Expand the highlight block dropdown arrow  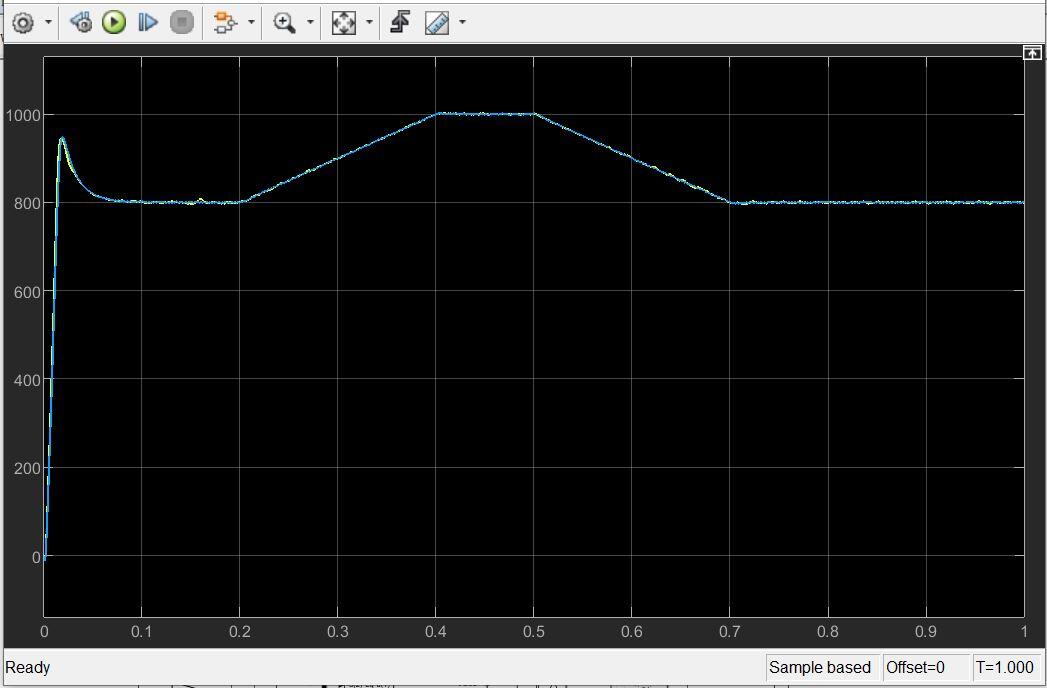coord(251,23)
